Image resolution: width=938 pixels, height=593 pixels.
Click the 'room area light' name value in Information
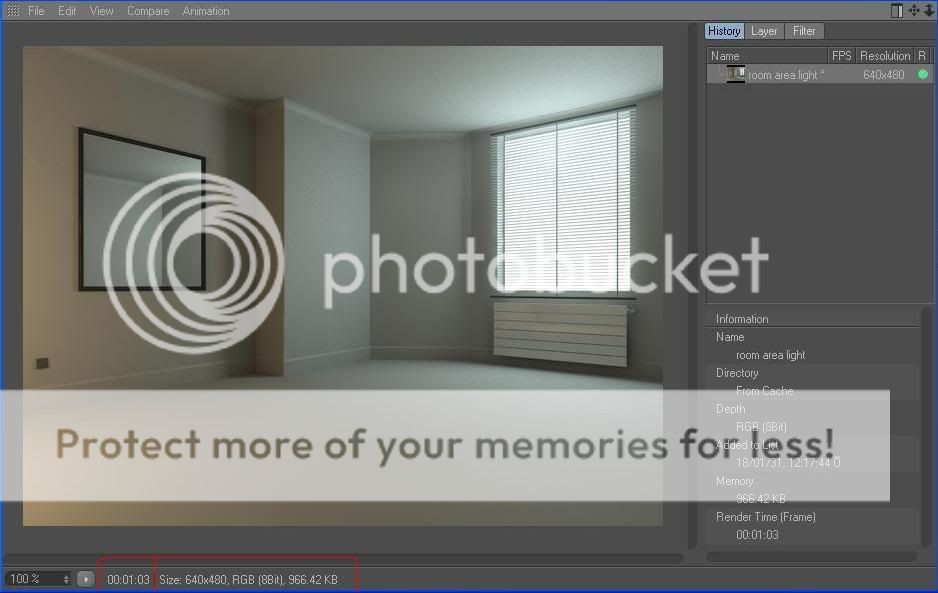770,355
